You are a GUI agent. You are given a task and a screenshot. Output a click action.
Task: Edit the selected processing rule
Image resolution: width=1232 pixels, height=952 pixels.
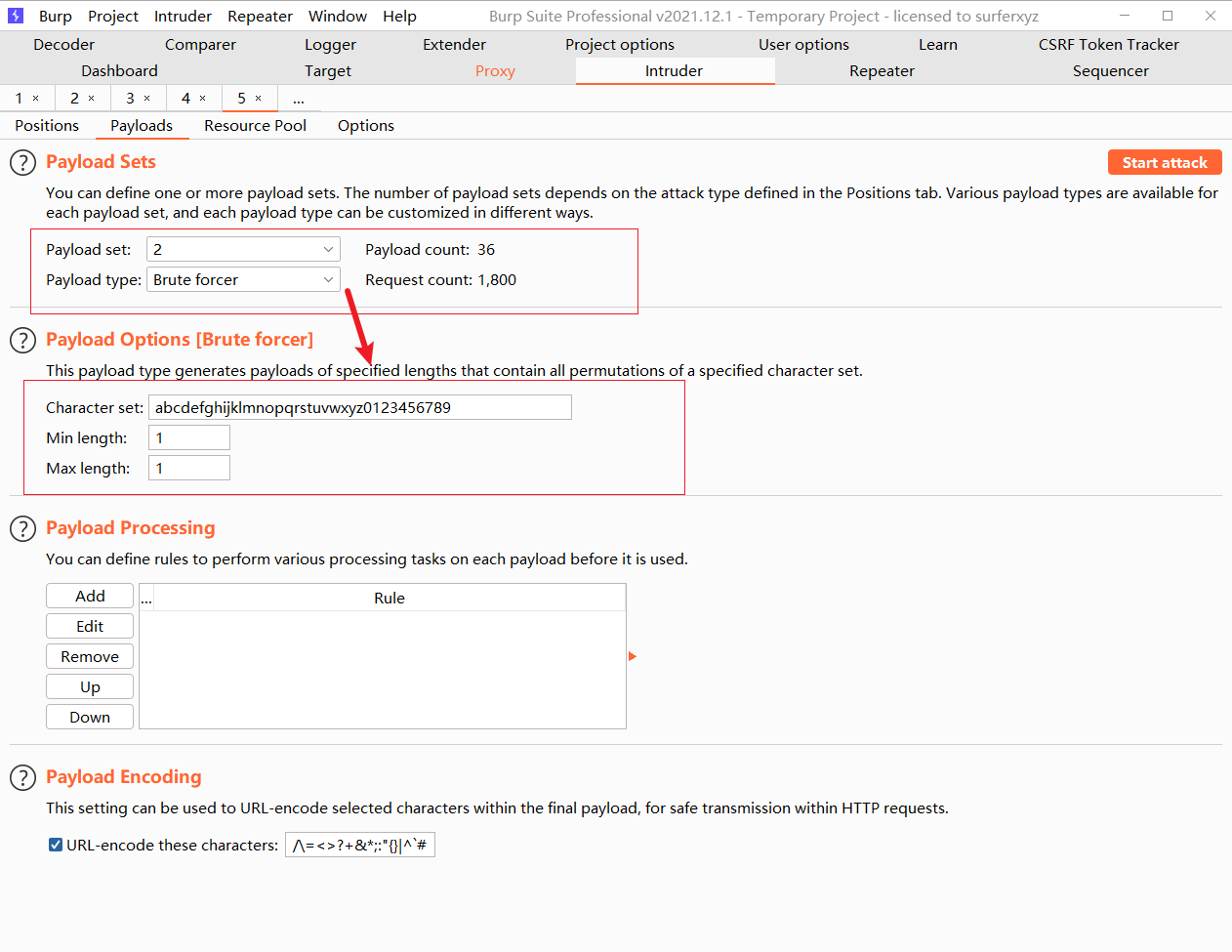click(x=90, y=627)
